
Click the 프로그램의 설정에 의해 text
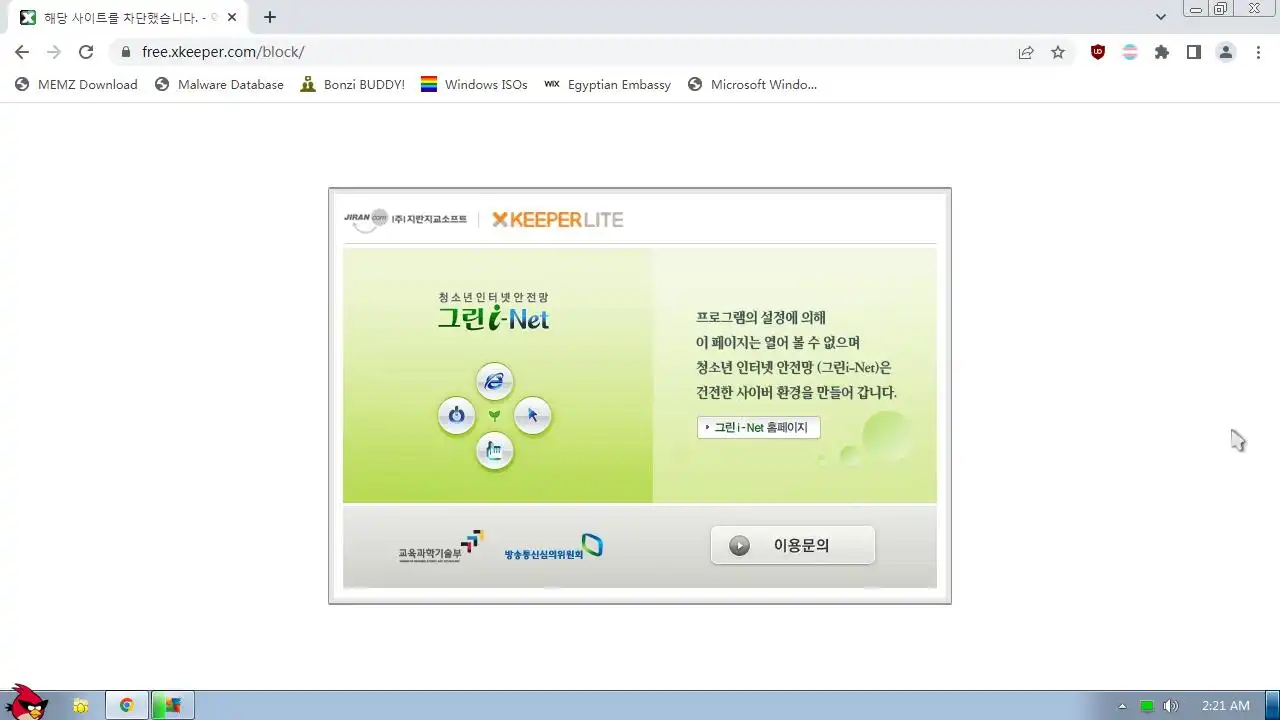[x=761, y=318]
